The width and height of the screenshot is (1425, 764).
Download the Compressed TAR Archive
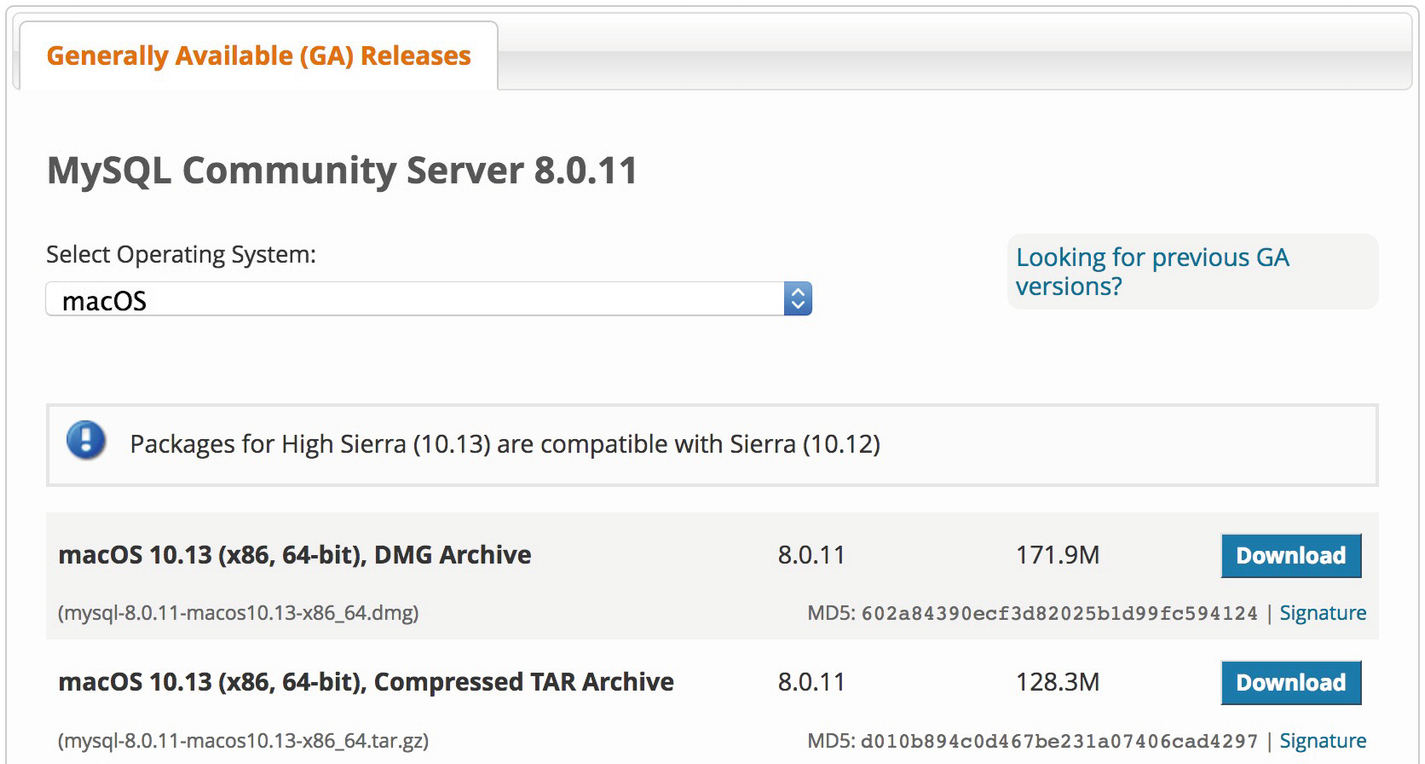1291,683
